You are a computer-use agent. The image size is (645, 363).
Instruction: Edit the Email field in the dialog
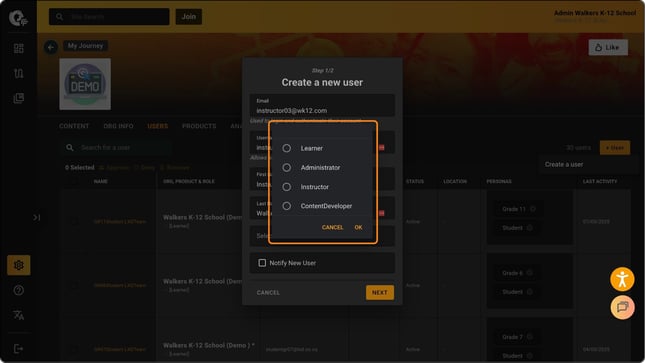[x=322, y=106]
